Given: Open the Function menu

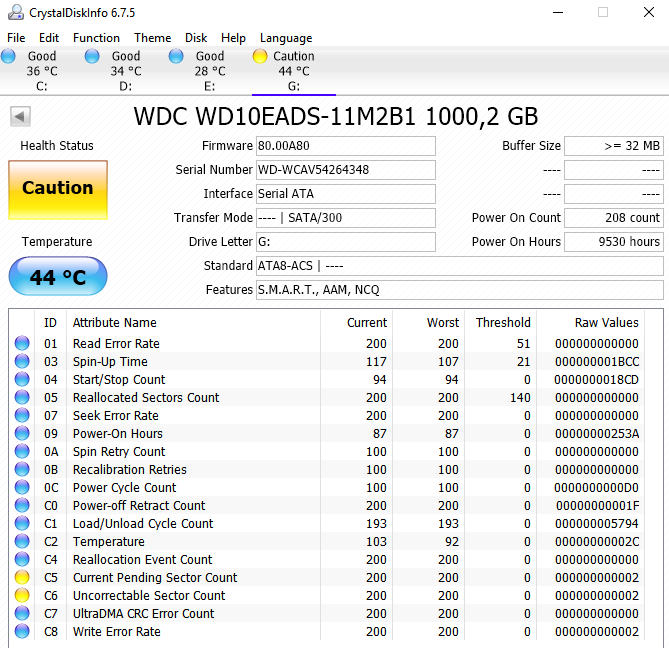Looking at the screenshot, I should [x=96, y=38].
